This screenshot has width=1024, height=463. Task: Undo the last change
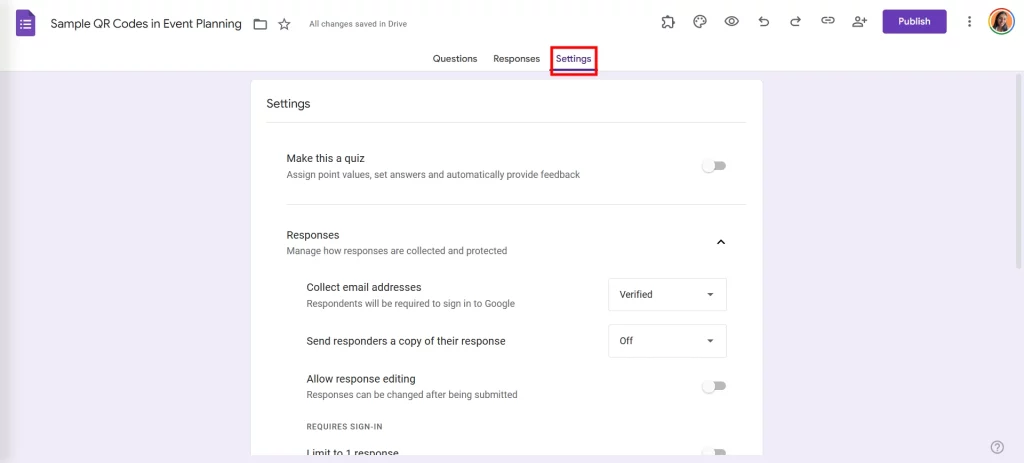[x=763, y=22]
